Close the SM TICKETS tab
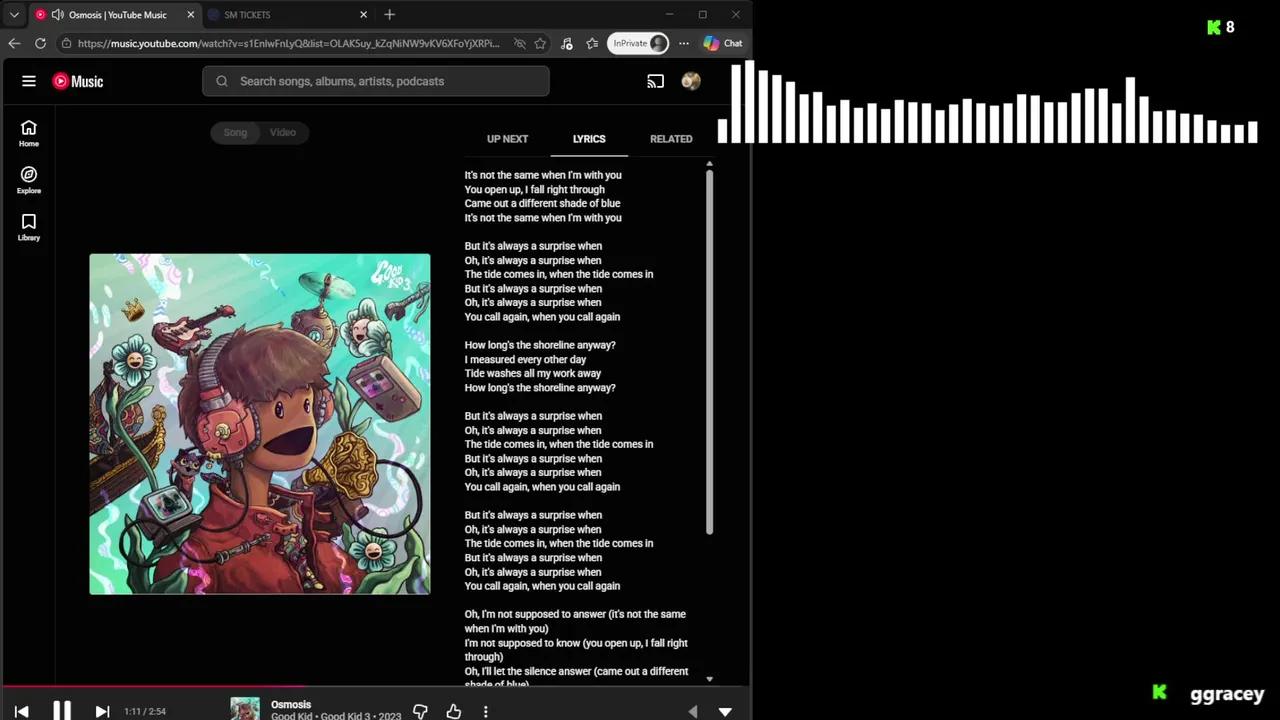 [x=363, y=15]
